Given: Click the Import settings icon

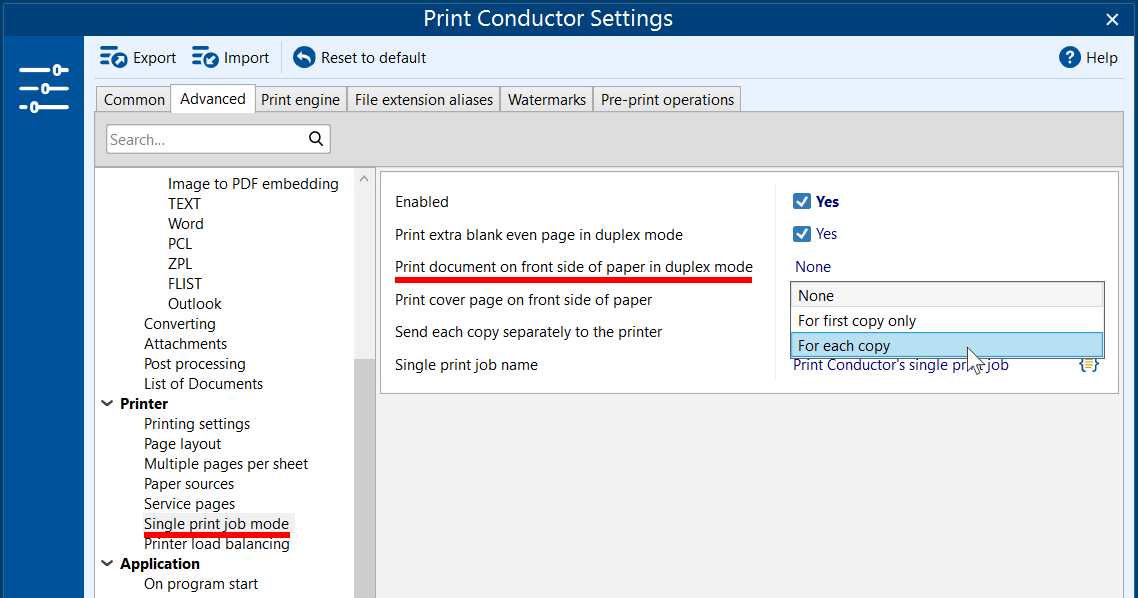Looking at the screenshot, I should pyautogui.click(x=205, y=57).
